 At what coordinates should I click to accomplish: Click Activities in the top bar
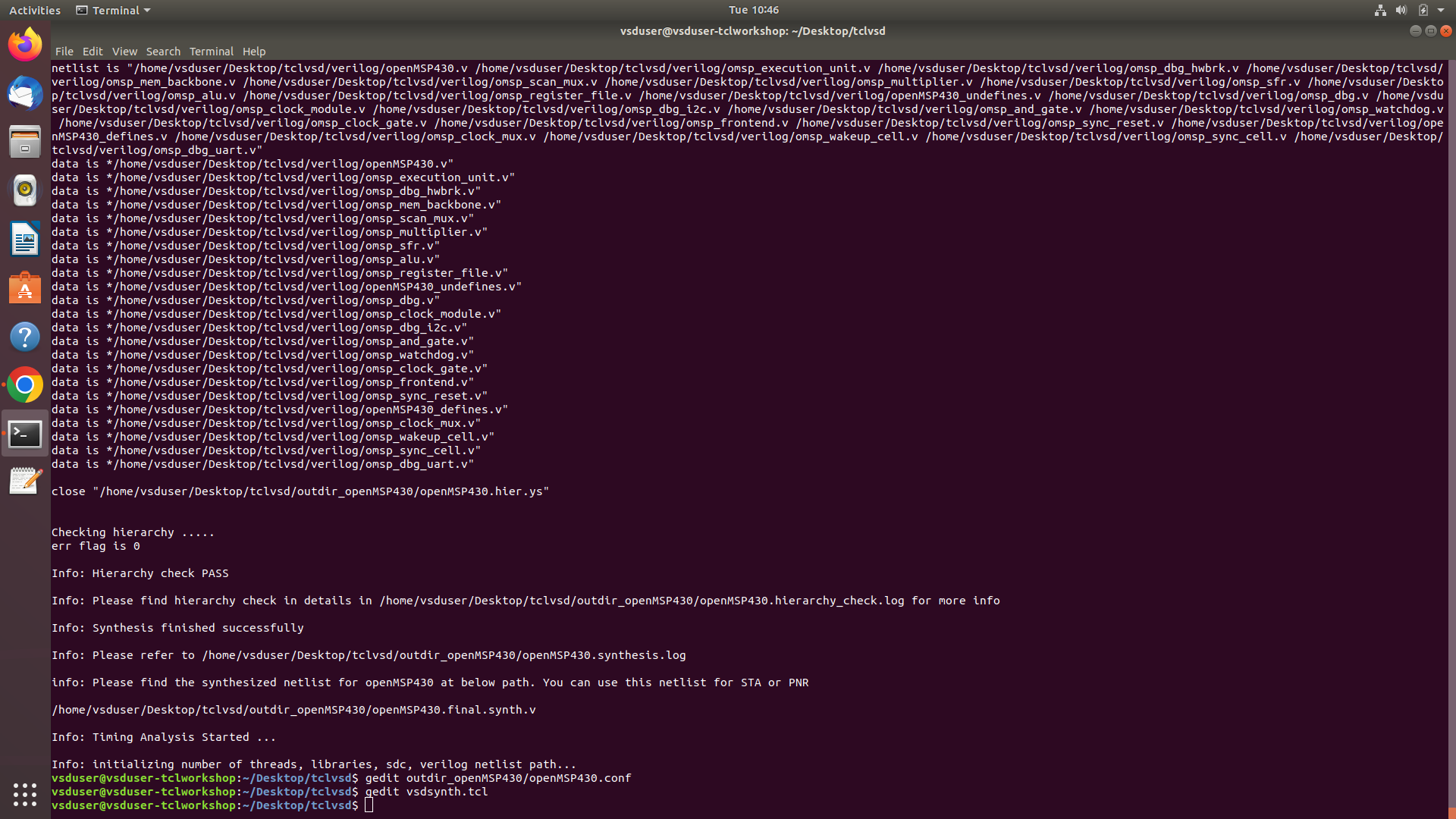pos(35,10)
